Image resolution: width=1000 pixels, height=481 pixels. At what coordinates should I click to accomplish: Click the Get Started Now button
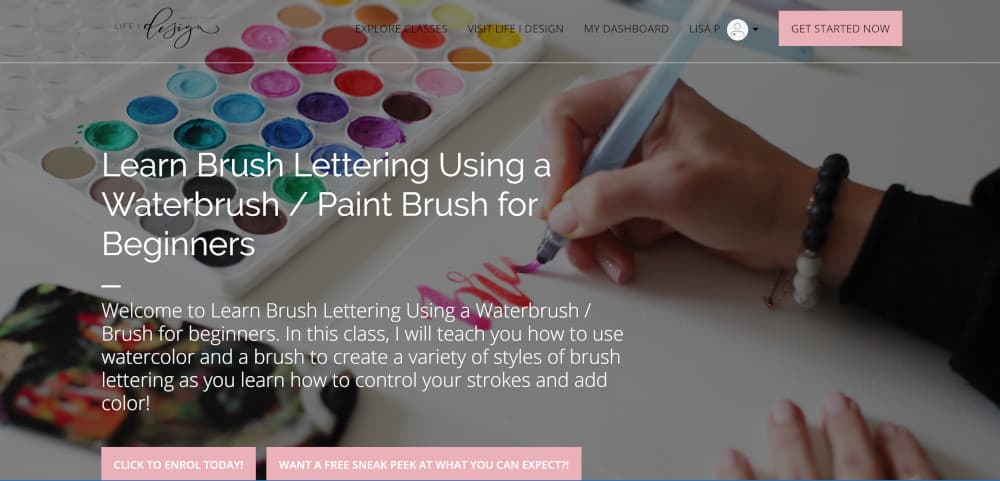pos(840,29)
